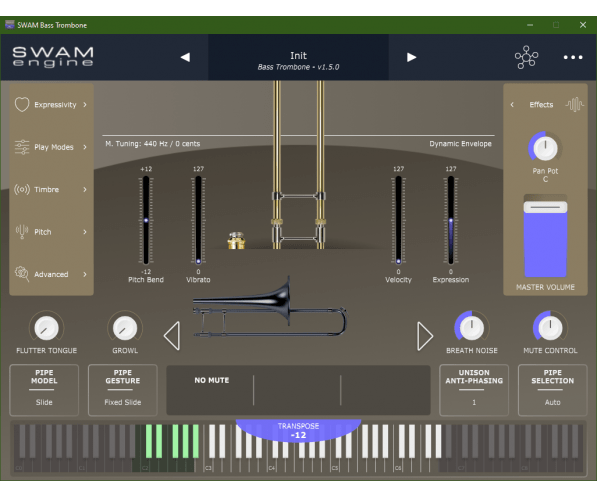Click the Growl knob

[x=125, y=328]
